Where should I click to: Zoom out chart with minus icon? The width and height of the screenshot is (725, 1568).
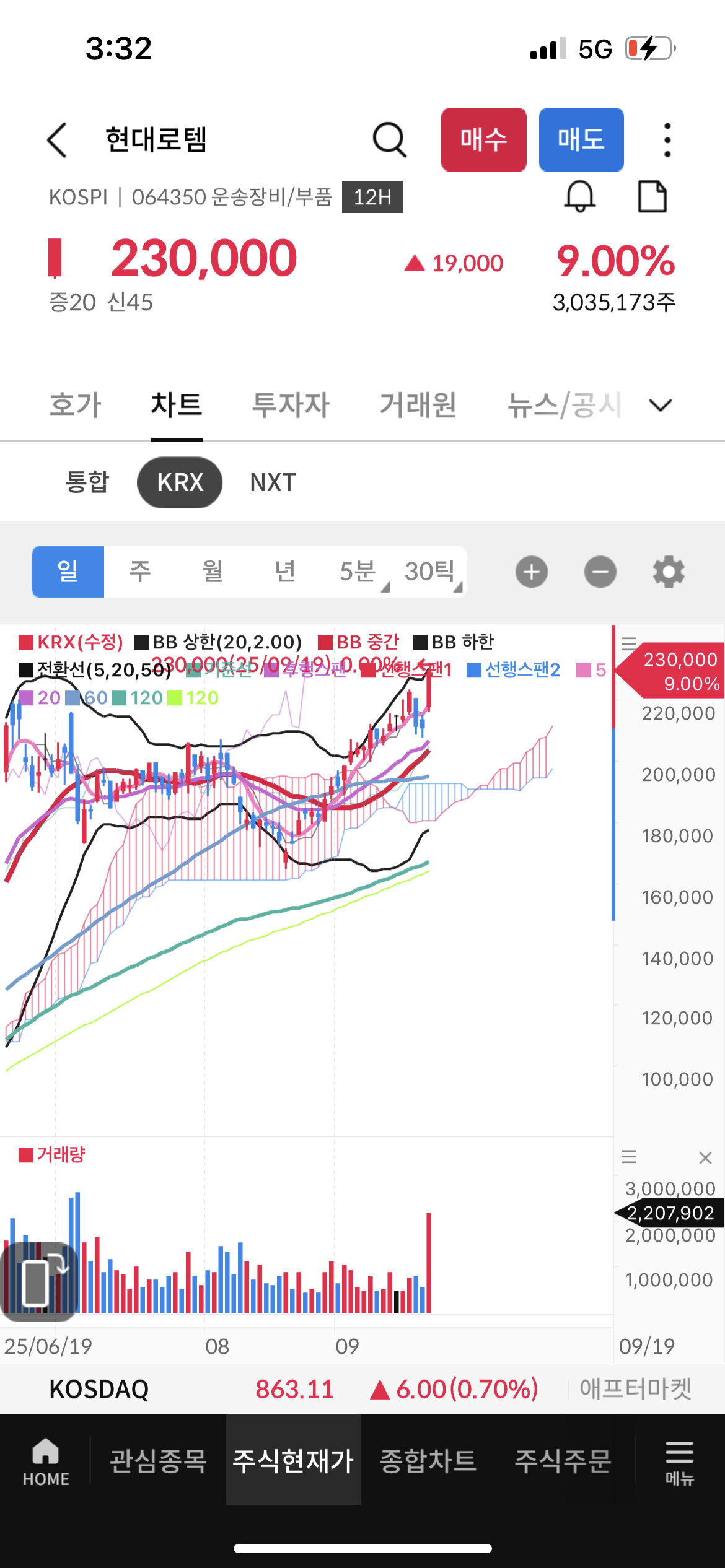(x=600, y=572)
